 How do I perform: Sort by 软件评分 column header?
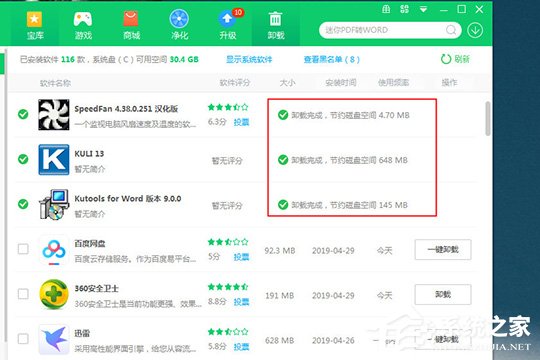235,83
